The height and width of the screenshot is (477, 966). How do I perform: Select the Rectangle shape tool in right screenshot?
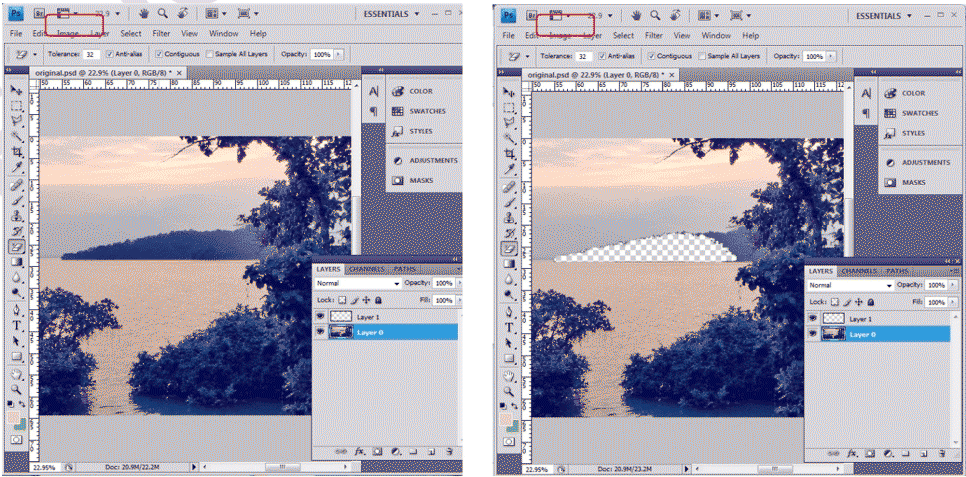[x=509, y=359]
